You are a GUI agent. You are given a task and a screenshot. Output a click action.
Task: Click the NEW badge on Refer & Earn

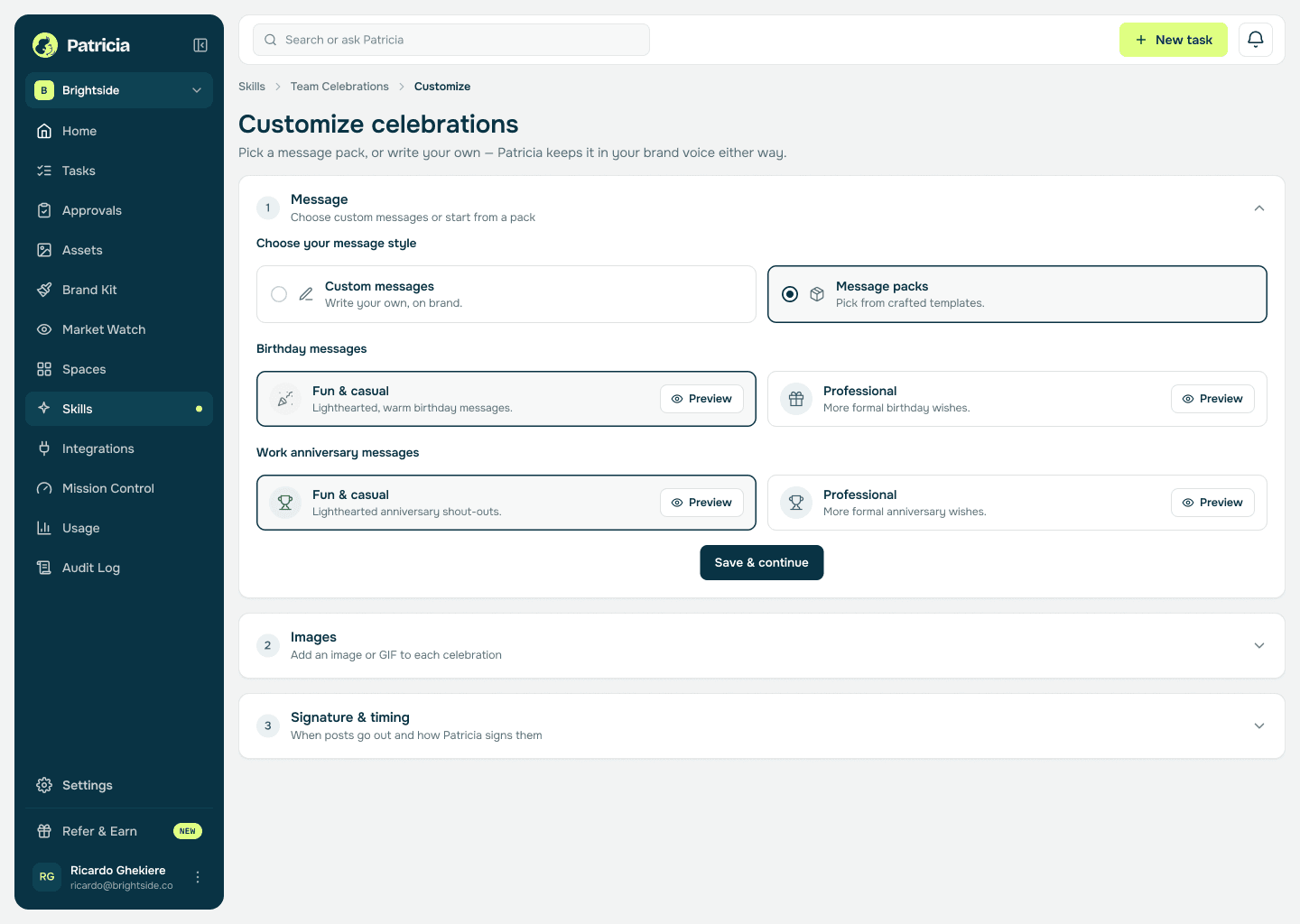(188, 831)
